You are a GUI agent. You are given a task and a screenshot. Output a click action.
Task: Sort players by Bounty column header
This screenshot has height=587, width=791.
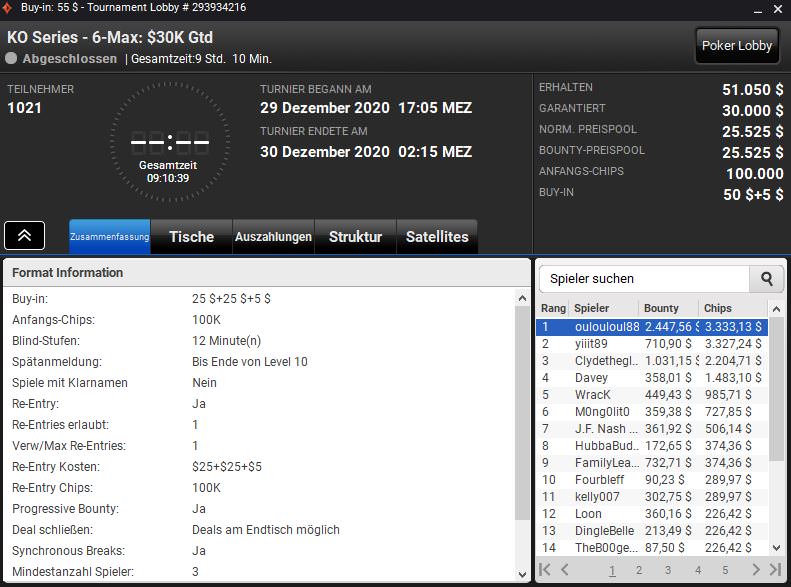point(661,308)
